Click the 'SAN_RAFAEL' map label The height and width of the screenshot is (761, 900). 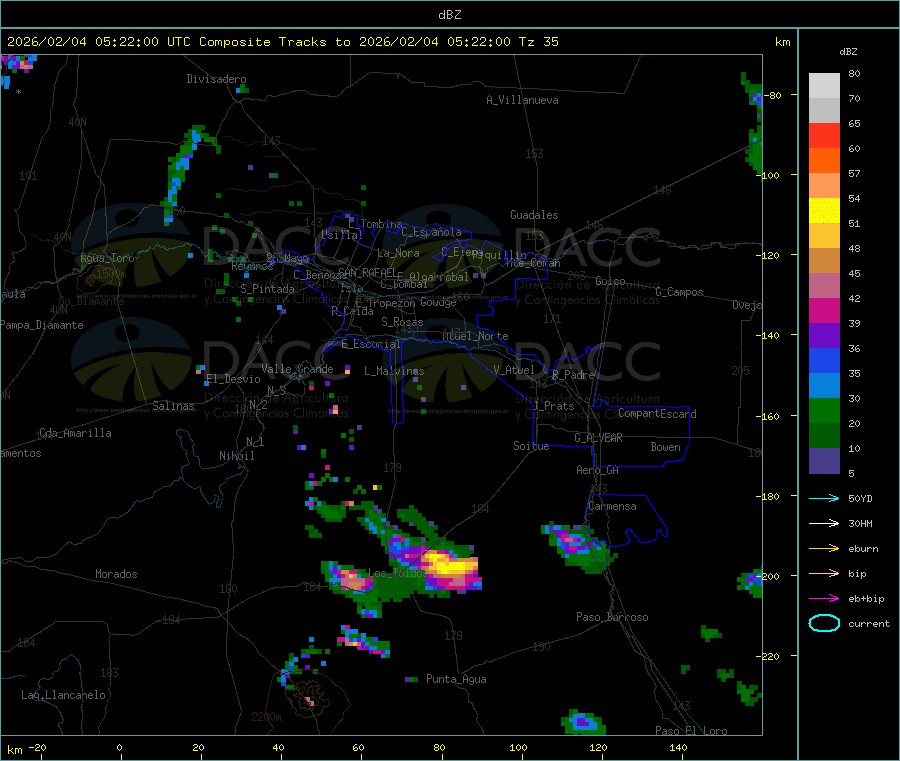coord(366,272)
